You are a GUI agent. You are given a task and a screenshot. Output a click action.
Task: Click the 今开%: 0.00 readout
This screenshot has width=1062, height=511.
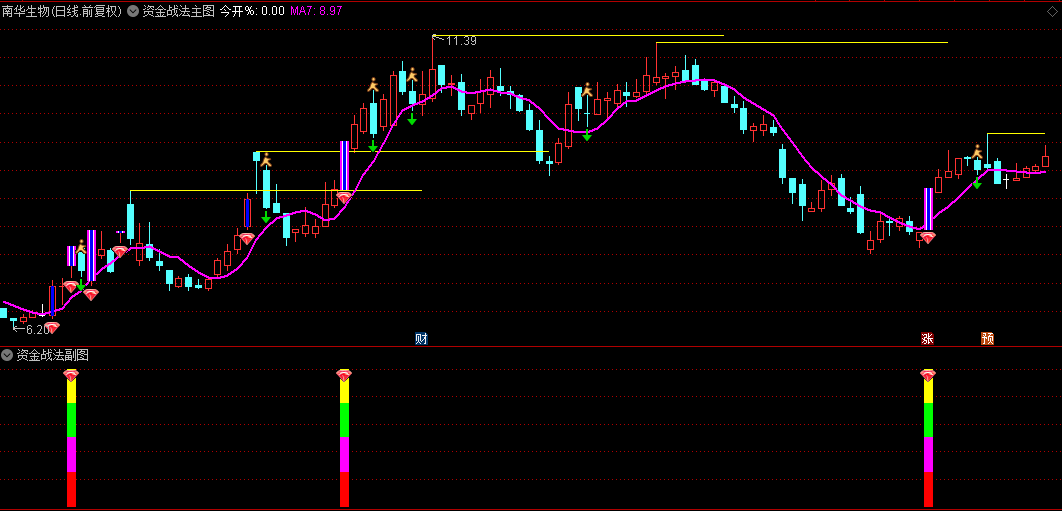[x=252, y=11]
